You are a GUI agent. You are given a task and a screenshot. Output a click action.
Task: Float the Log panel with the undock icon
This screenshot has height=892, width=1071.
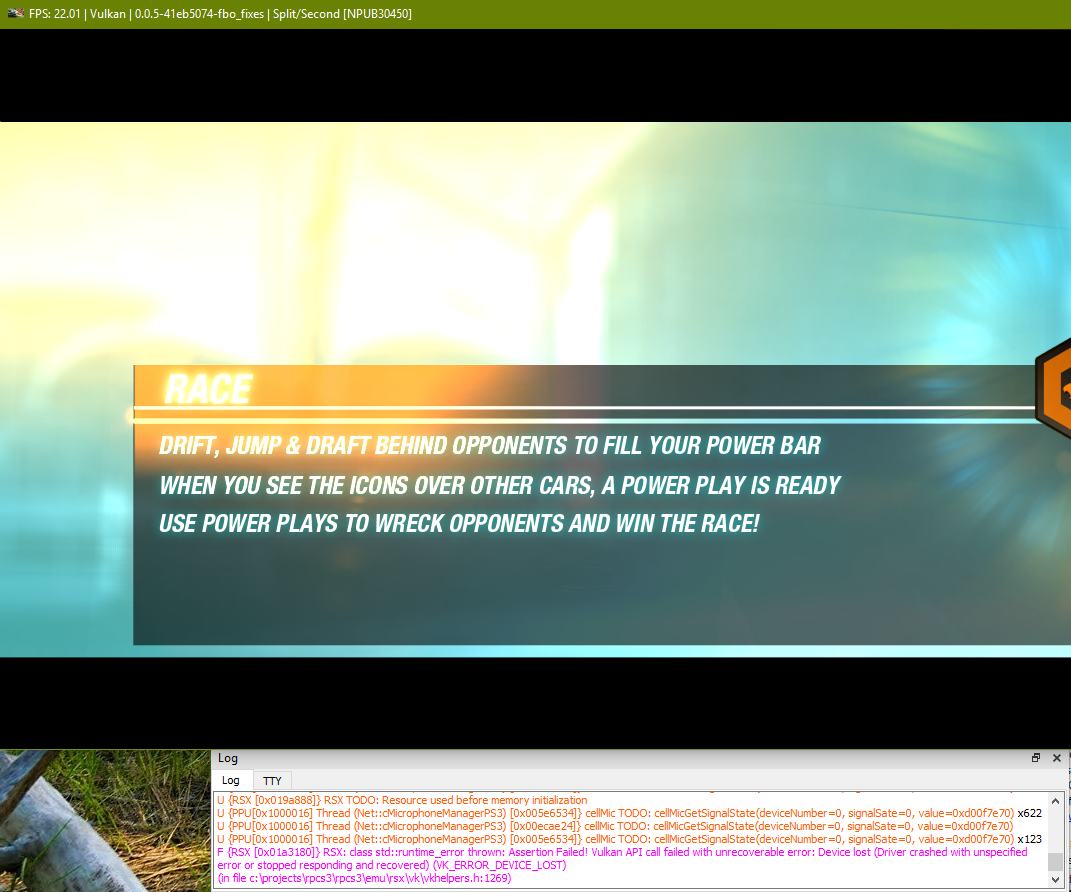coord(1036,757)
